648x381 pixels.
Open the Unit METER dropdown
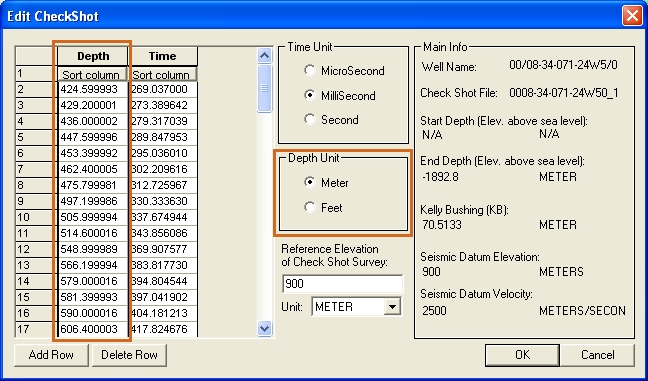pyautogui.click(x=392, y=307)
